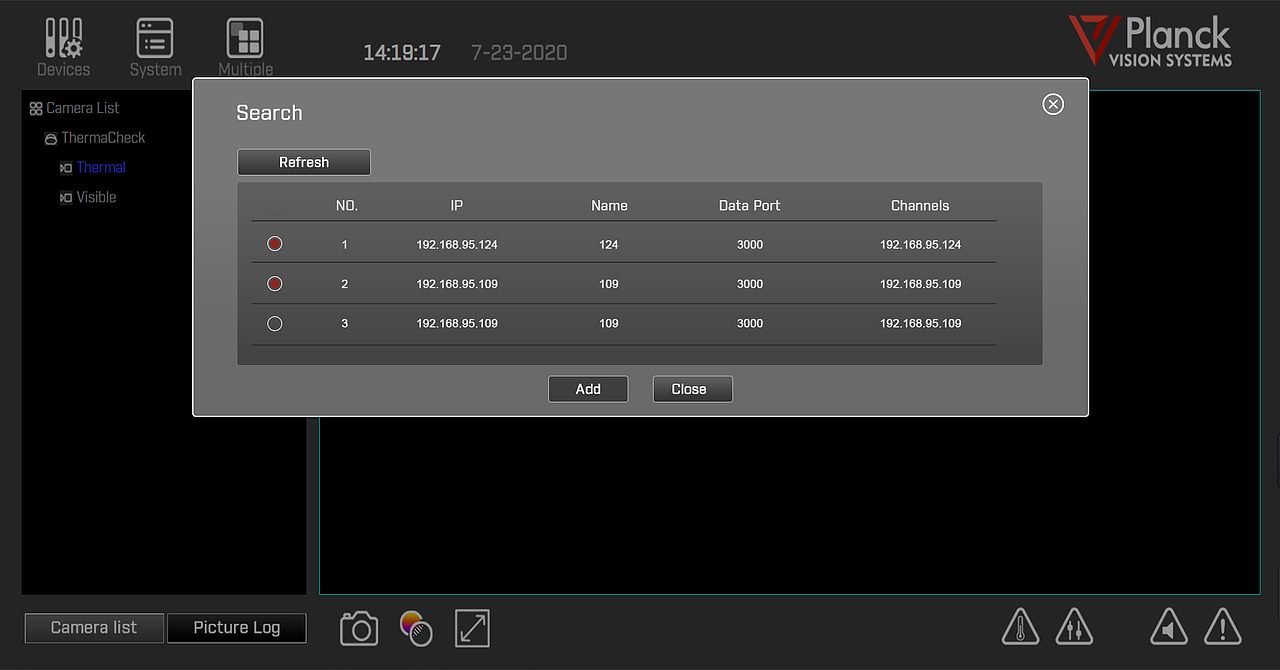The width and height of the screenshot is (1280, 670).
Task: Open temperature alarm warning icon
Action: coord(1020,627)
